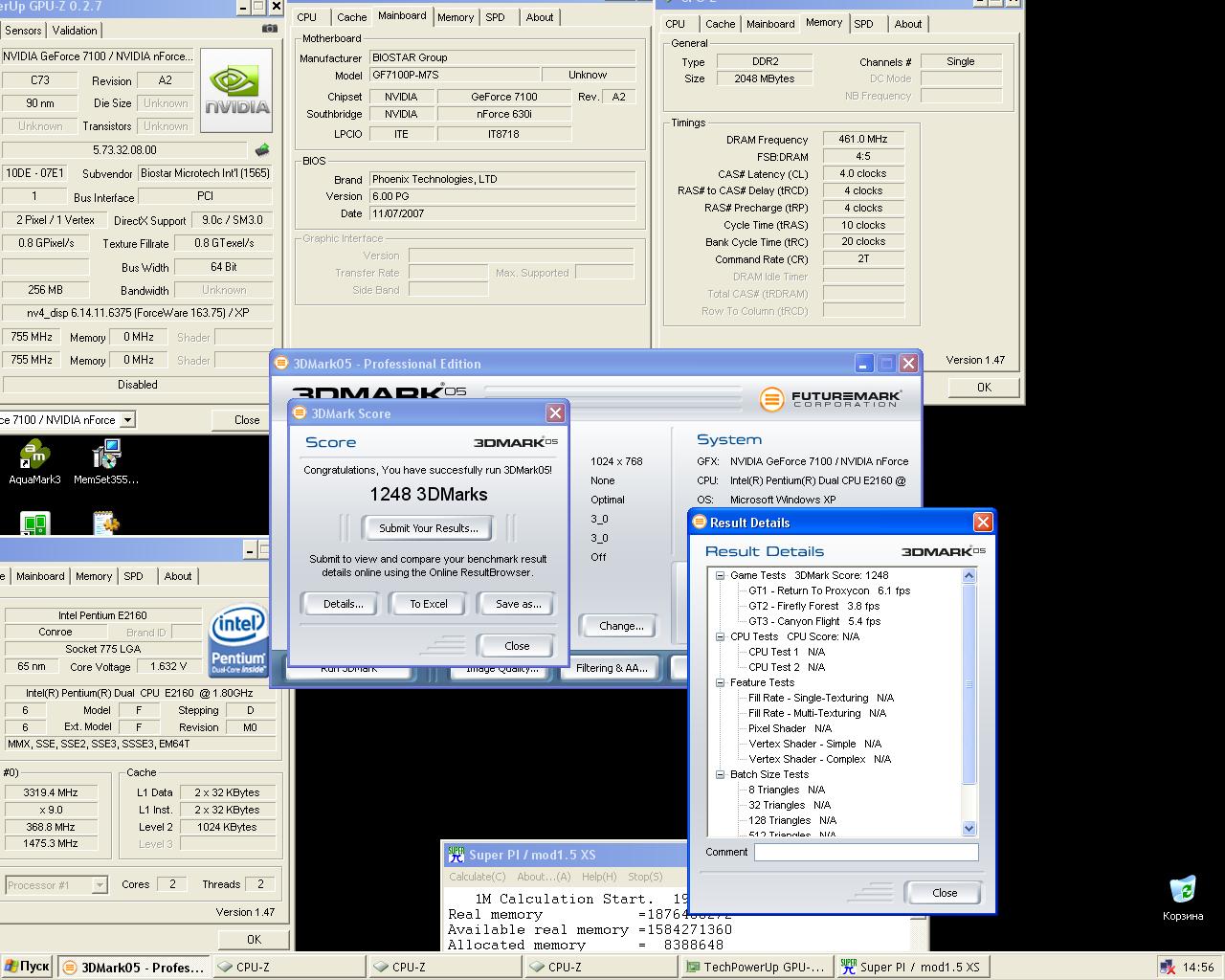This screenshot has height=980, width=1225.
Task: Select the CPU Test 1 tree item
Action: tap(786, 652)
